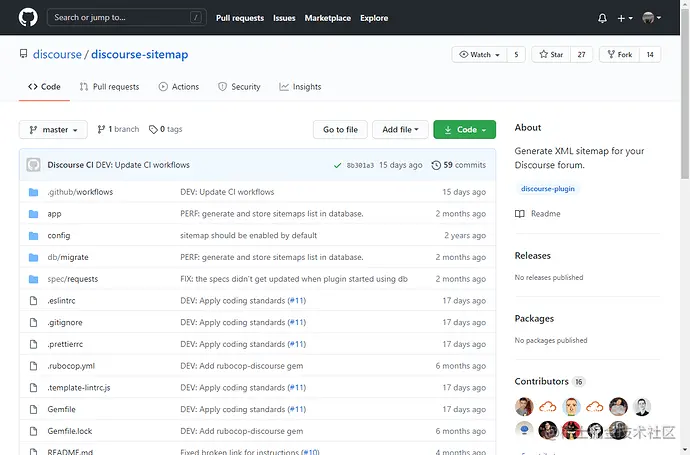
Task: Open Marketplace in top navigation
Action: [x=328, y=18]
